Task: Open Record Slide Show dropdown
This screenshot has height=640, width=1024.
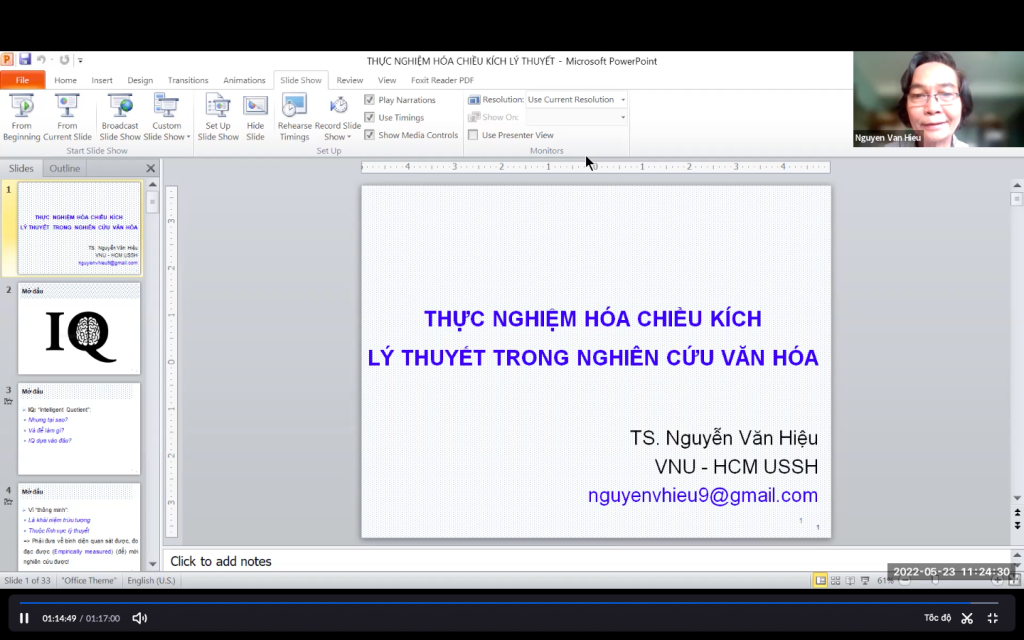Action: (x=338, y=118)
